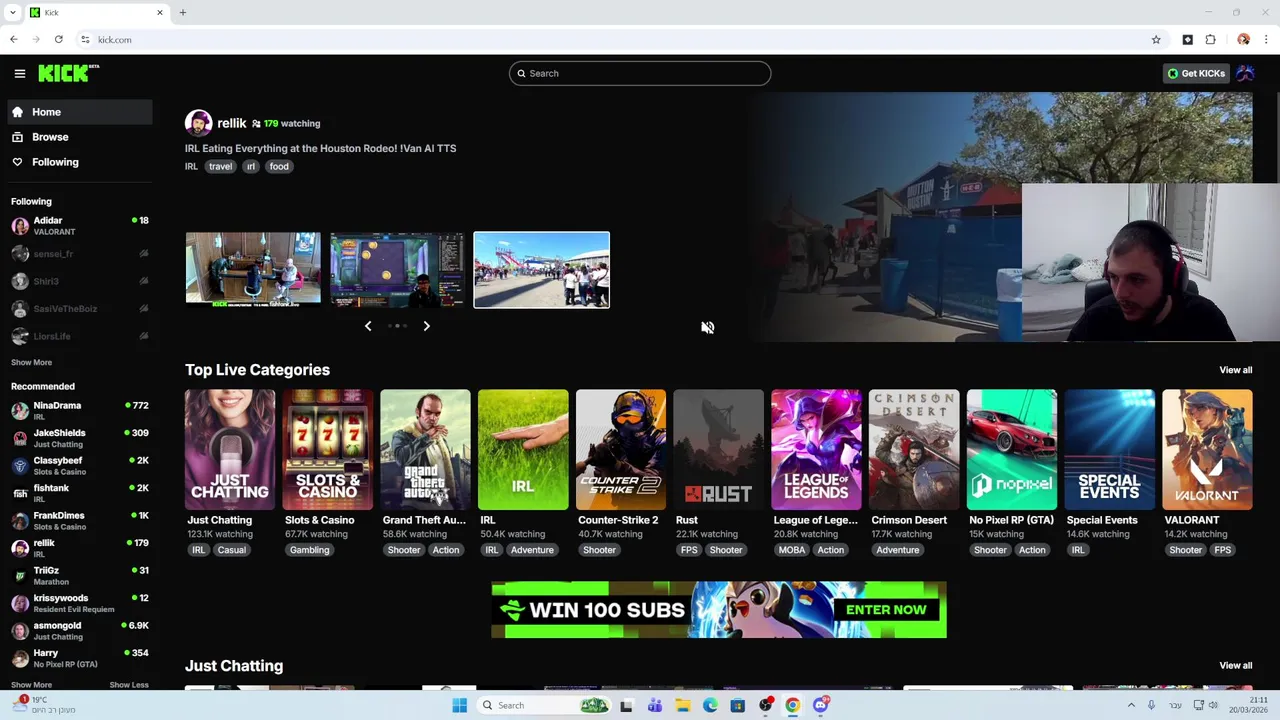Open File Explorer from taskbar
The width and height of the screenshot is (1280, 720).
click(x=682, y=705)
